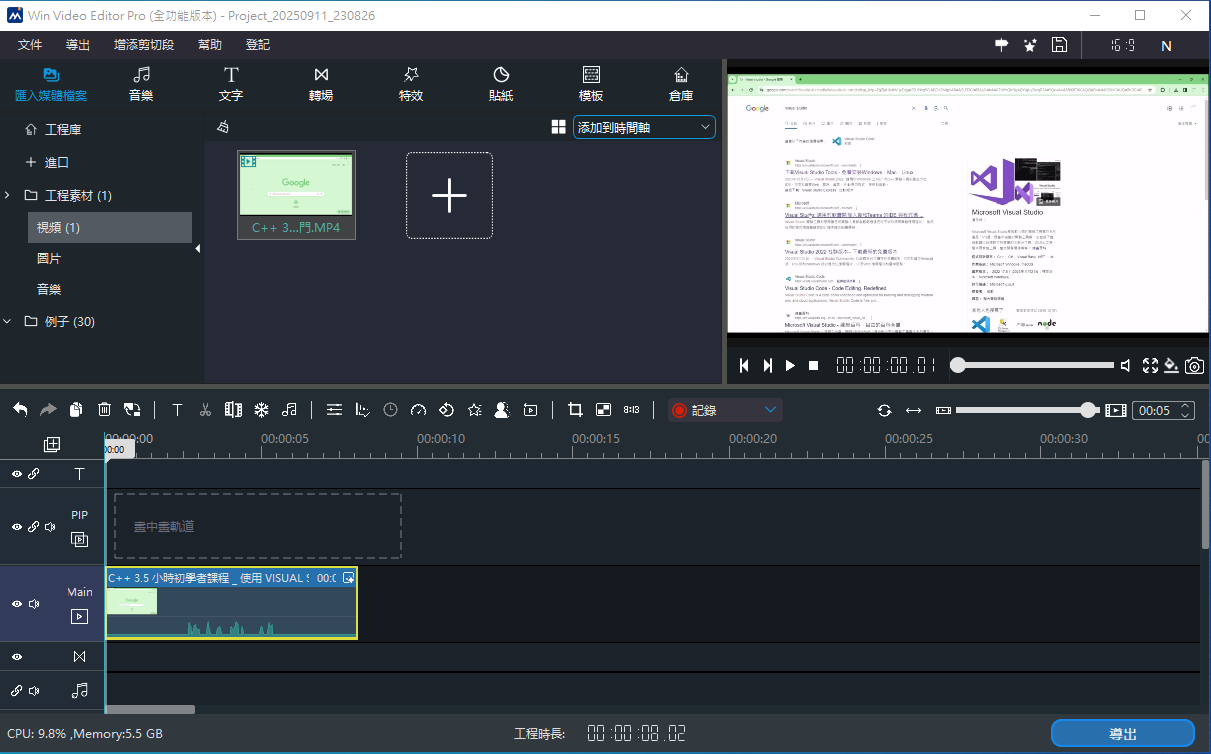Image resolution: width=1211 pixels, height=754 pixels.
Task: Click the add track icon above track headers
Action: pyautogui.click(x=52, y=444)
